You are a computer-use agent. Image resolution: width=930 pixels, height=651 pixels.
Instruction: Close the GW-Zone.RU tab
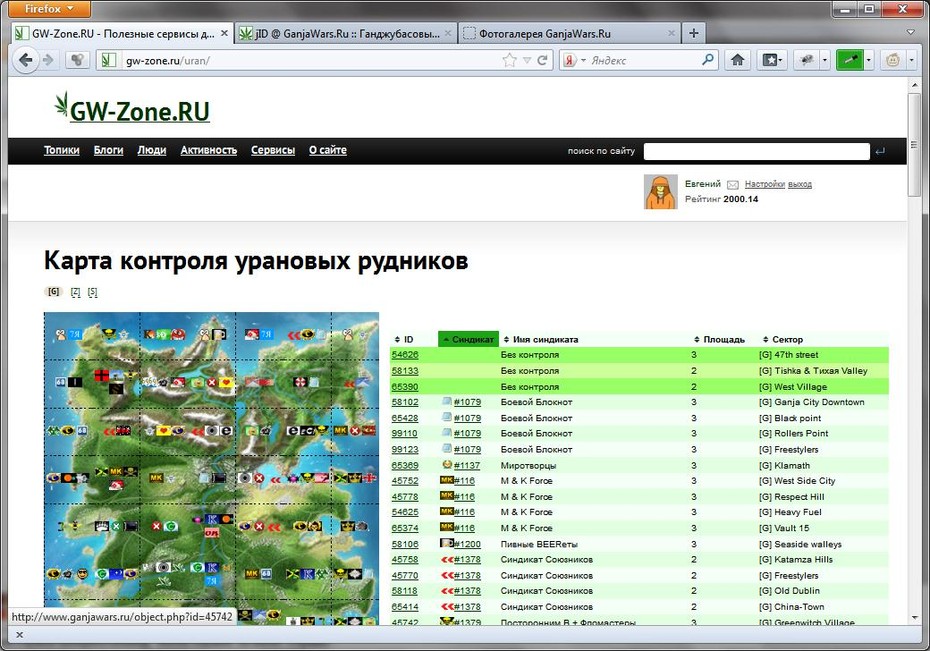click(x=224, y=33)
